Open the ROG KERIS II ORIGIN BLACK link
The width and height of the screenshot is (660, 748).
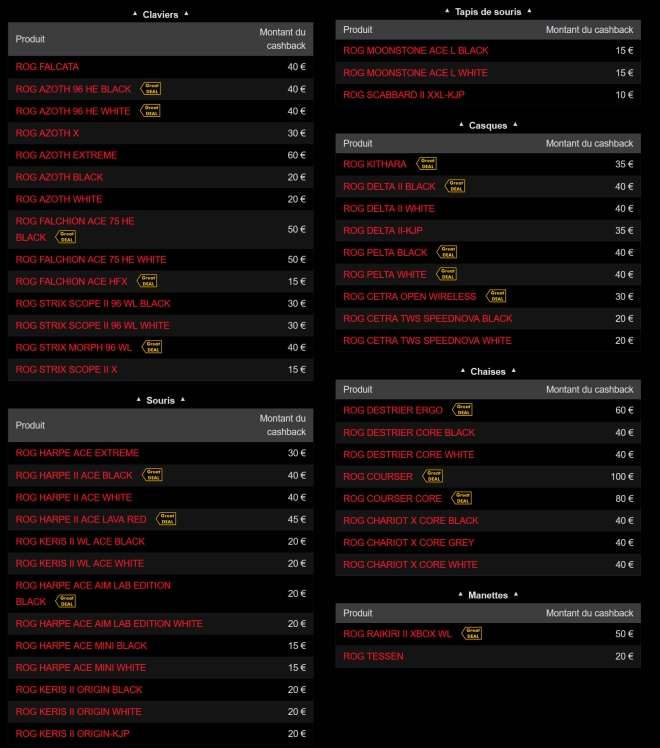coord(79,689)
